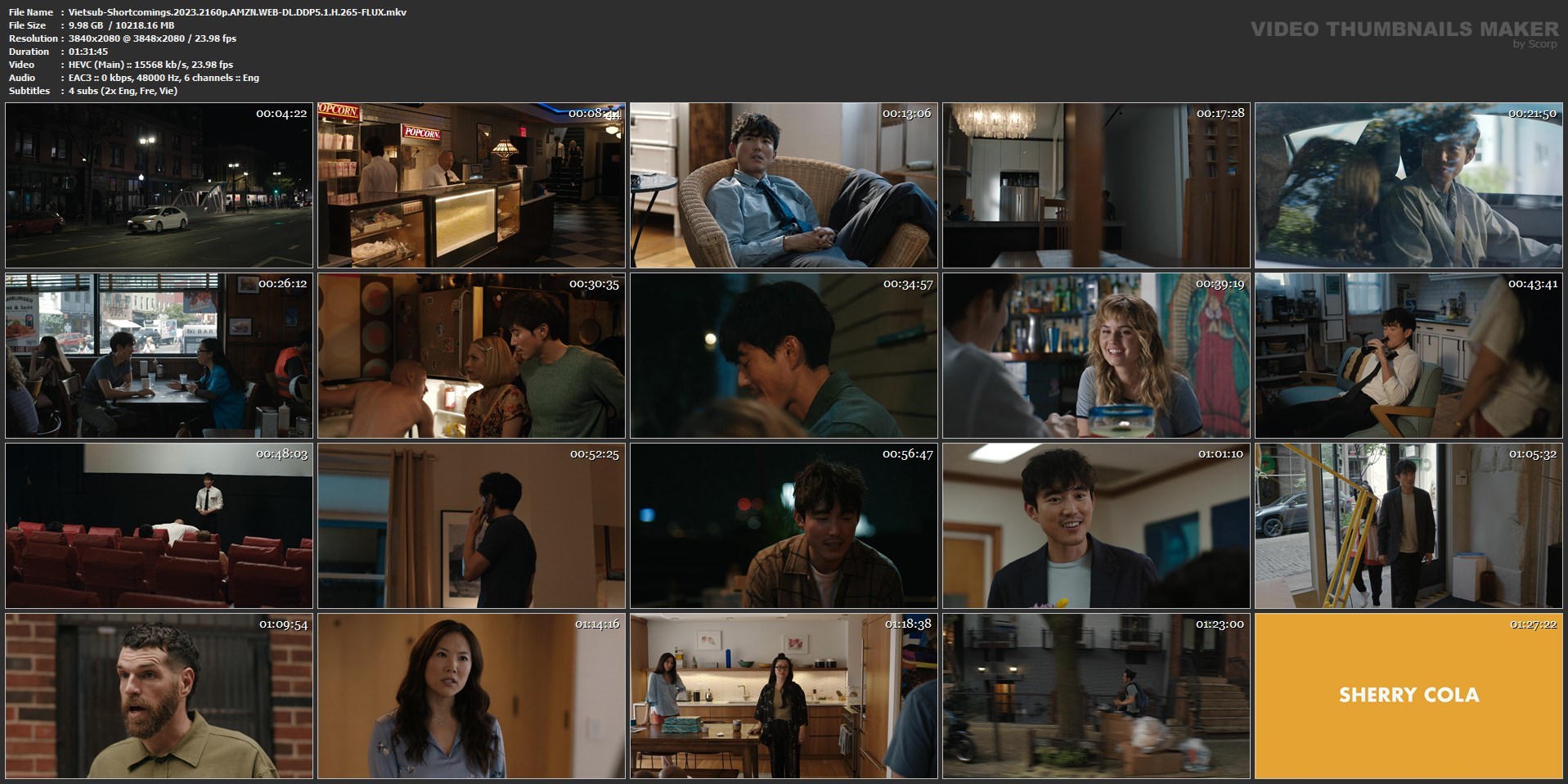Select the popcorn counter thumbnail at 00:08:44
This screenshot has width=1568, height=784.
coord(471,186)
